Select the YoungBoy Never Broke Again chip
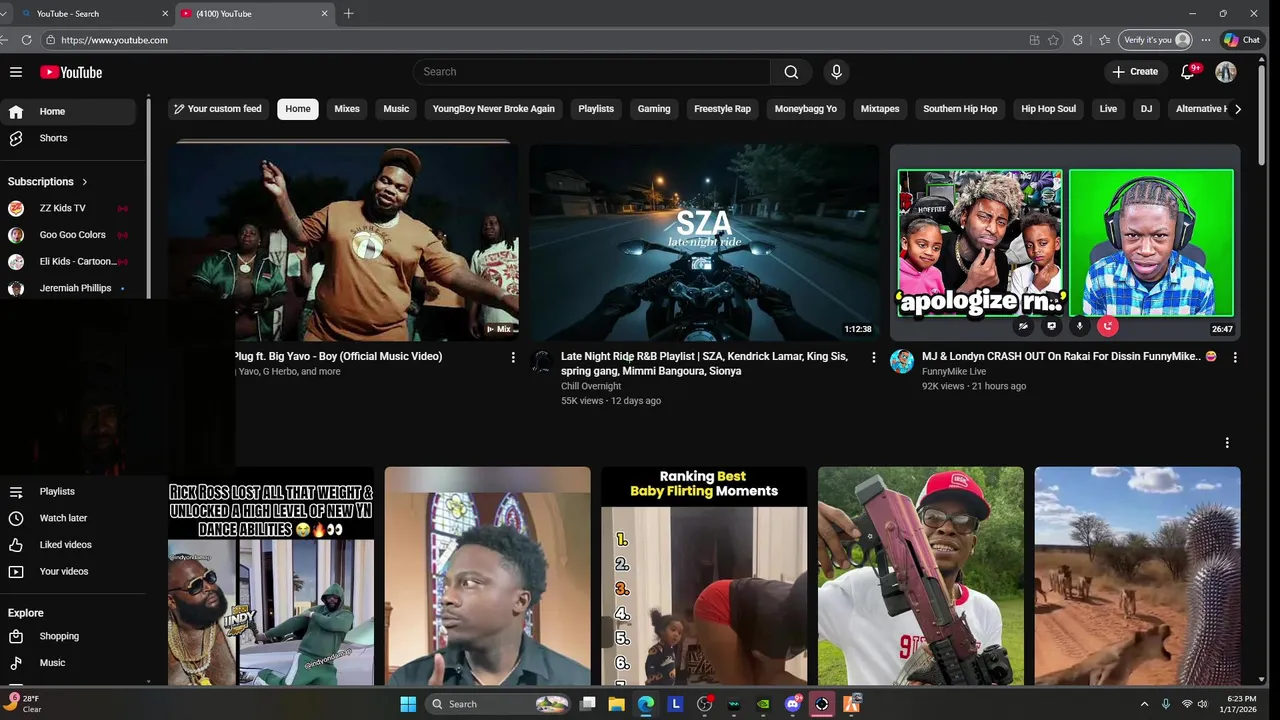 pyautogui.click(x=494, y=109)
